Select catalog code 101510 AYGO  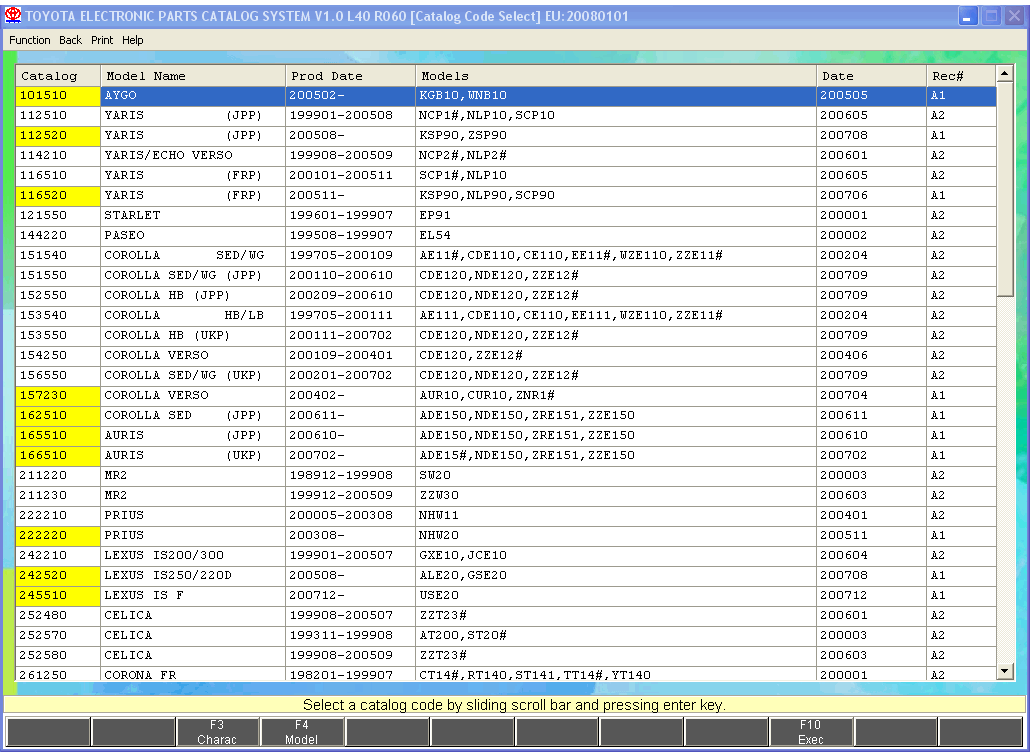point(506,95)
